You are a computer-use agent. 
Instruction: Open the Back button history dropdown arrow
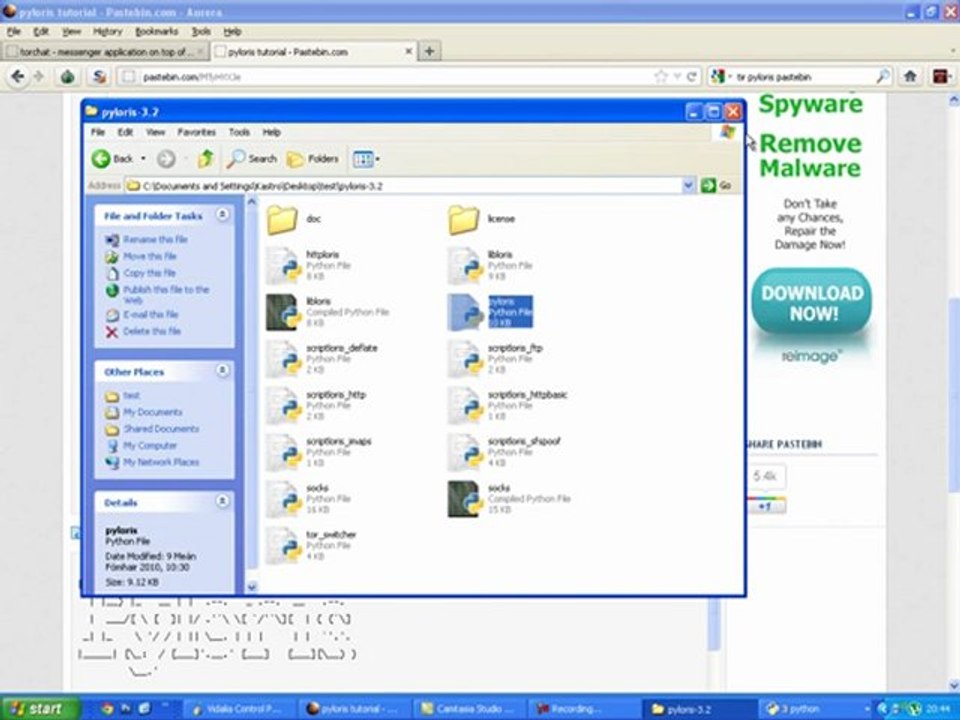(143, 159)
